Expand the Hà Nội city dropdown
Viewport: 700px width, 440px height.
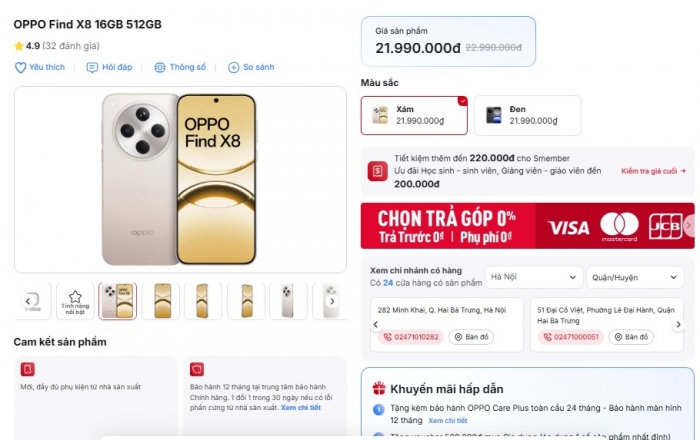tap(533, 277)
